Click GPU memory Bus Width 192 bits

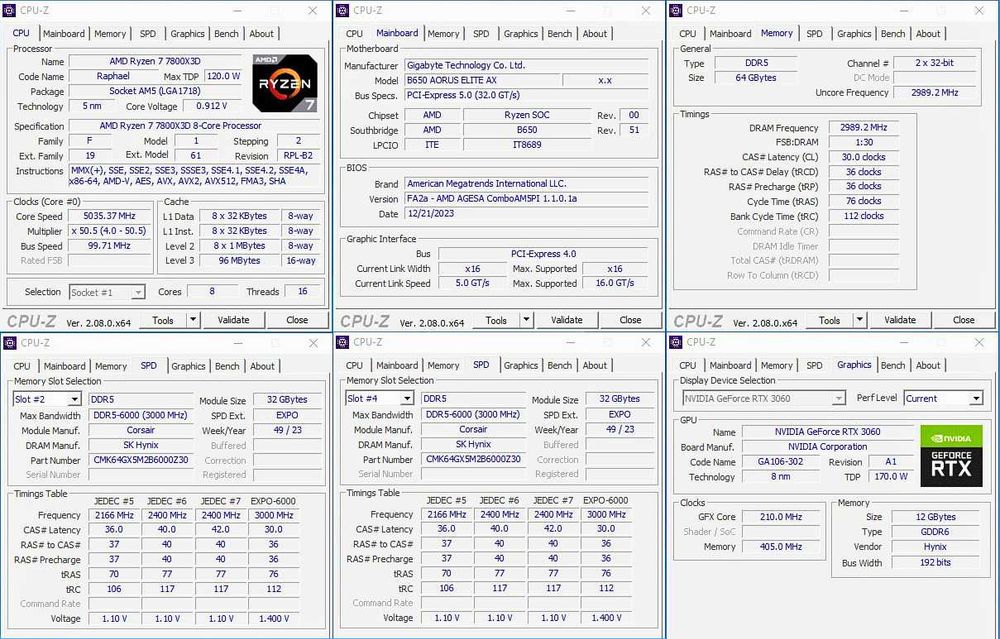(x=935, y=562)
